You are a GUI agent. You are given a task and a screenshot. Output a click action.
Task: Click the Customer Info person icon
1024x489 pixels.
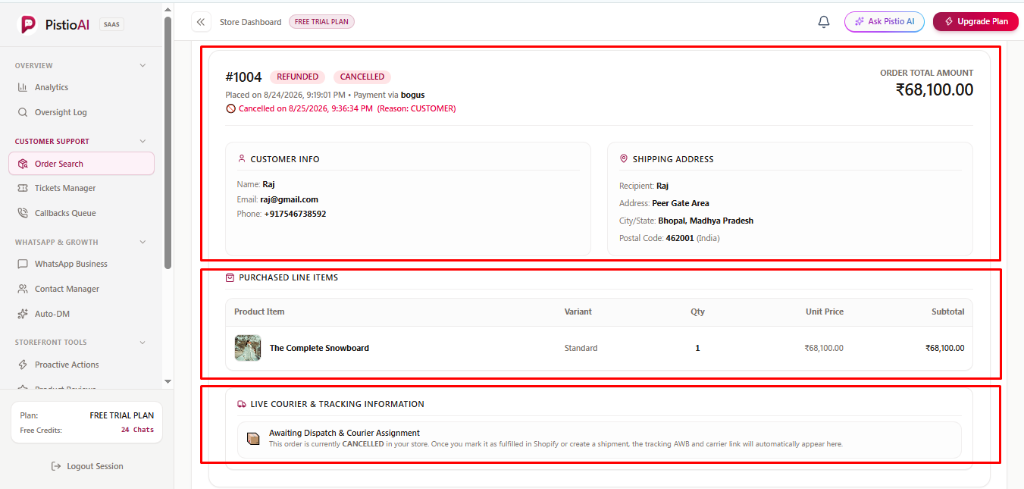(242, 159)
